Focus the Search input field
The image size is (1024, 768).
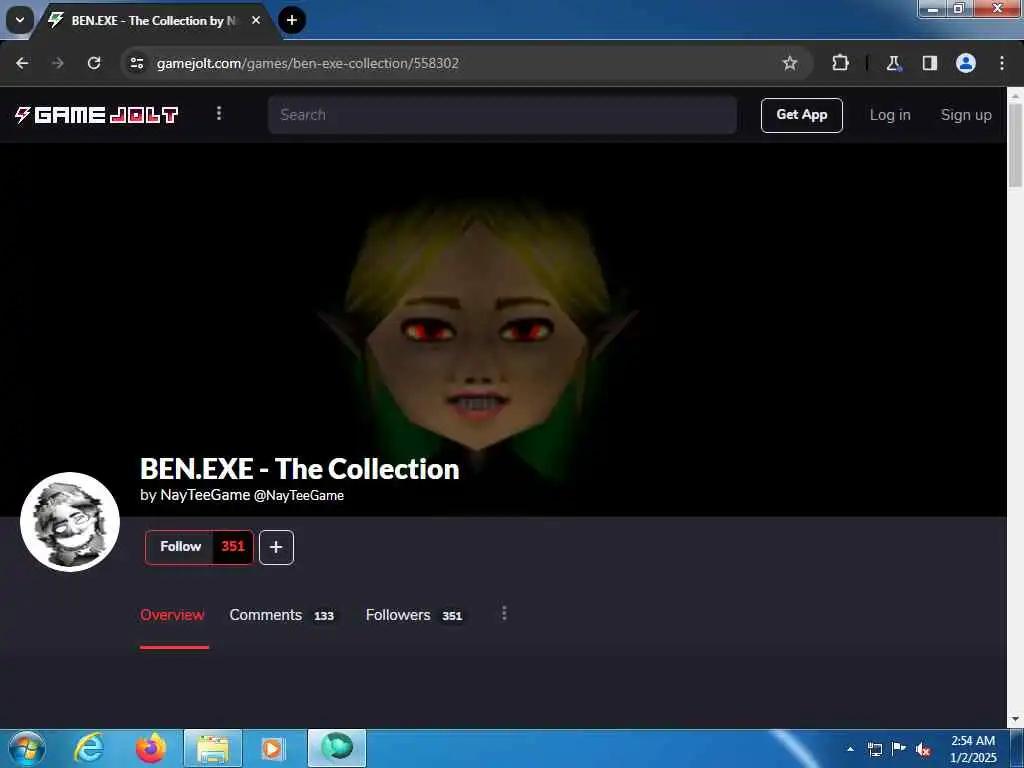502,115
